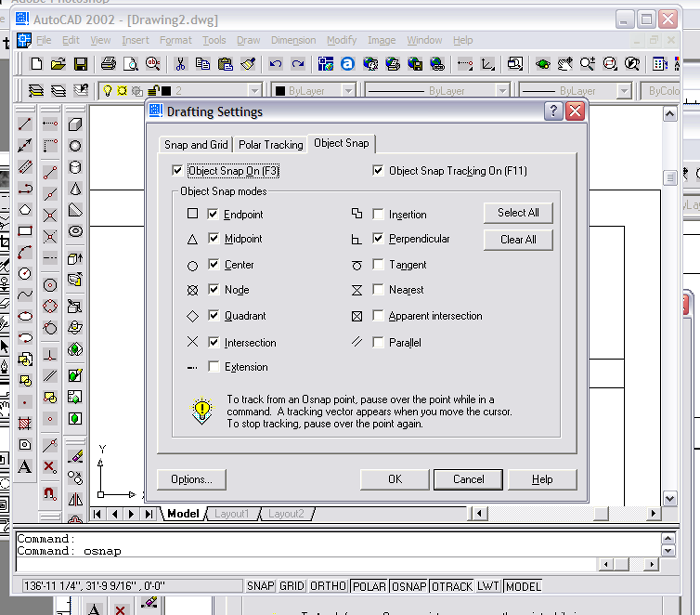Toggle OSNAP in the status bar
The image size is (700, 615).
click(409, 586)
